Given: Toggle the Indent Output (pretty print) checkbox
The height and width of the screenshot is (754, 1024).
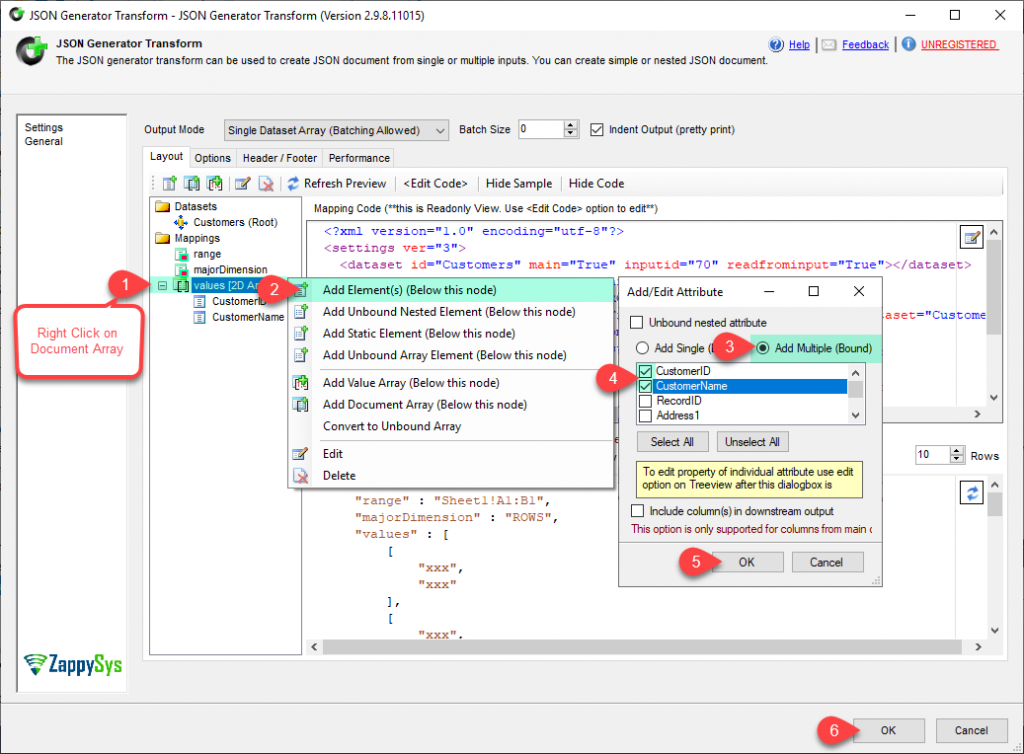Looking at the screenshot, I should click(596, 129).
